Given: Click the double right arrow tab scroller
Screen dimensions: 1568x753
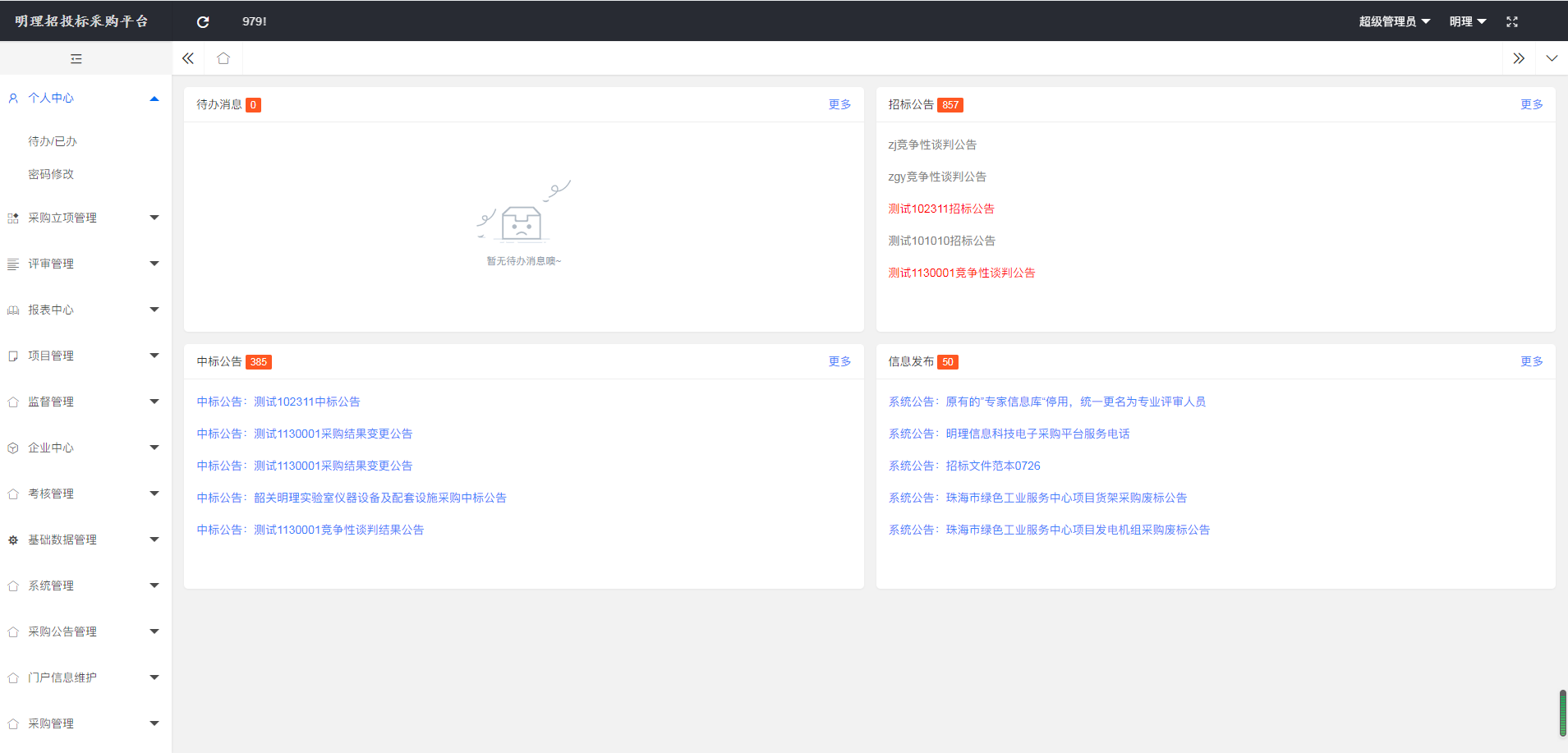Looking at the screenshot, I should (x=1519, y=58).
